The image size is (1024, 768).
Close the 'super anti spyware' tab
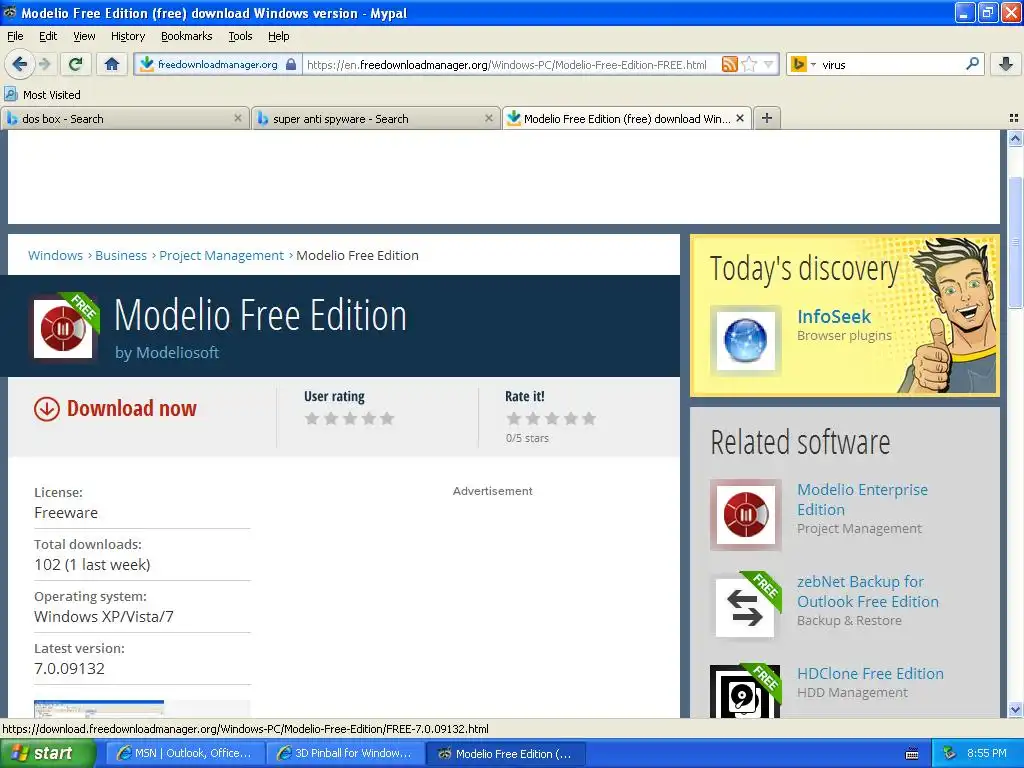pos(488,118)
